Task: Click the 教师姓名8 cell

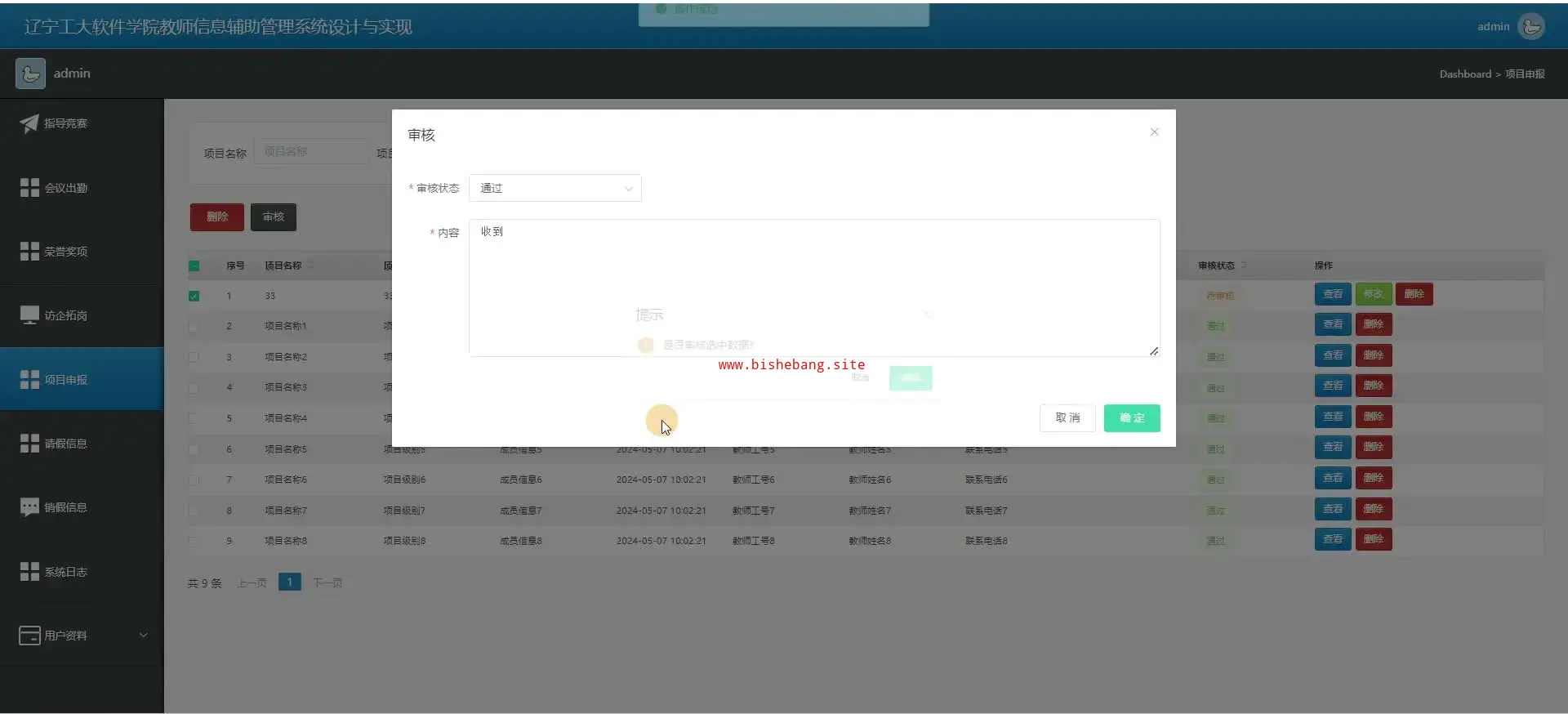Action: (x=870, y=541)
